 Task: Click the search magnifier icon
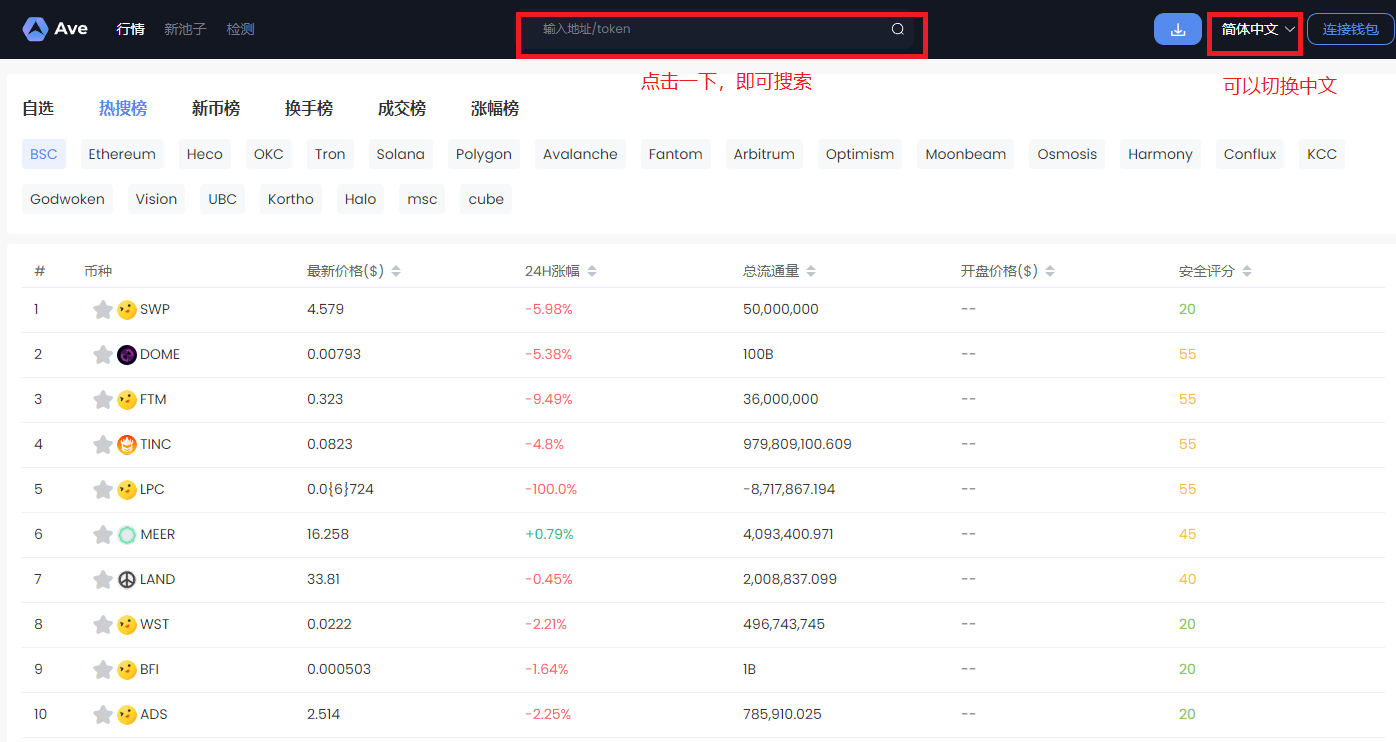pos(898,29)
